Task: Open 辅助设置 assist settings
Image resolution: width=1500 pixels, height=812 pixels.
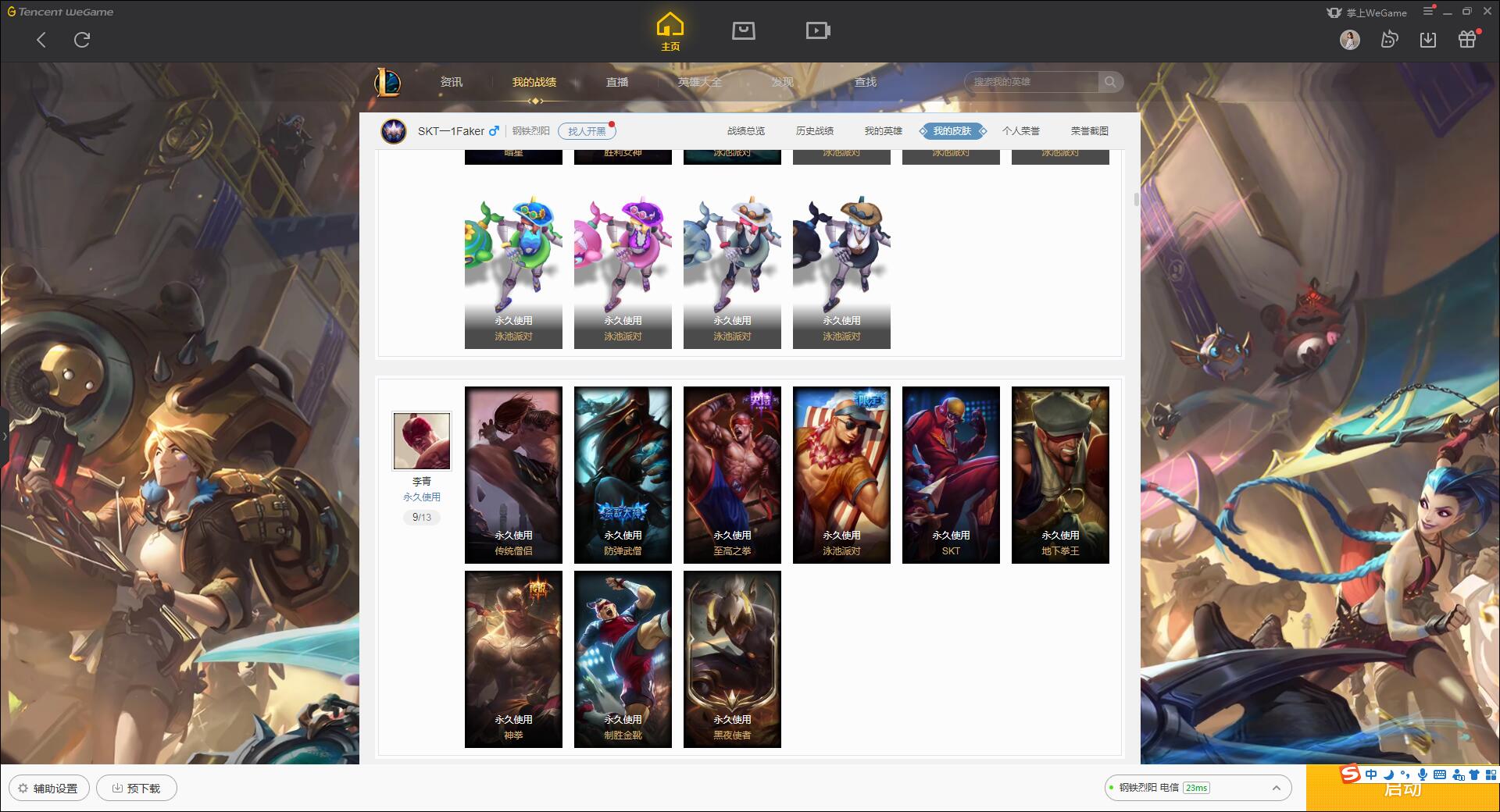Action: [48, 788]
